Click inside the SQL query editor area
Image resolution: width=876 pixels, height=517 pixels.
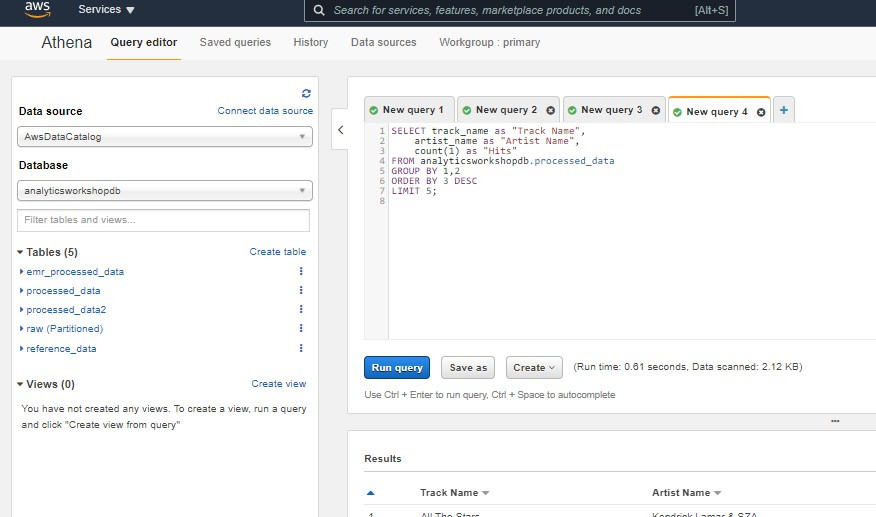tap(631, 231)
